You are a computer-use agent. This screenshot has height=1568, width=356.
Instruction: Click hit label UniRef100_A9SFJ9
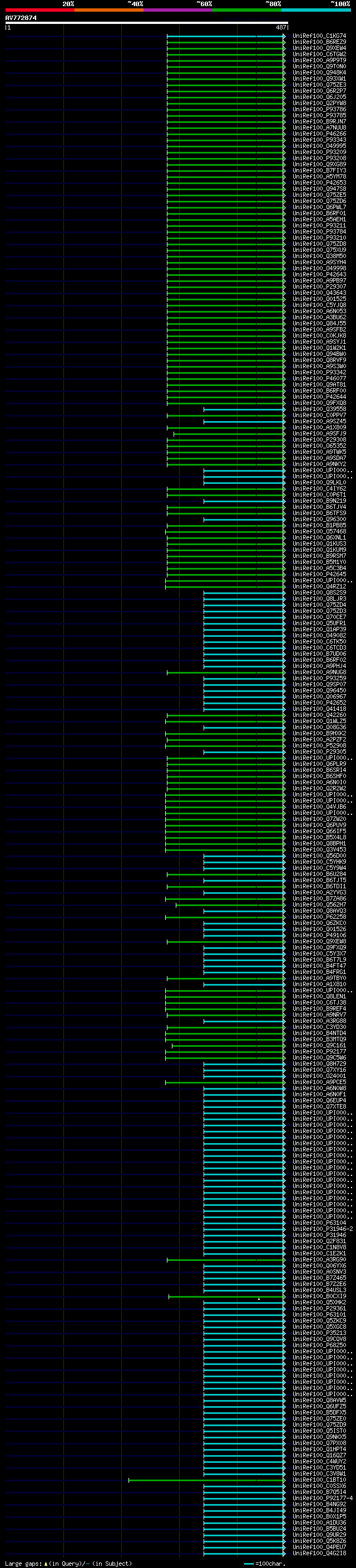[x=319, y=433]
